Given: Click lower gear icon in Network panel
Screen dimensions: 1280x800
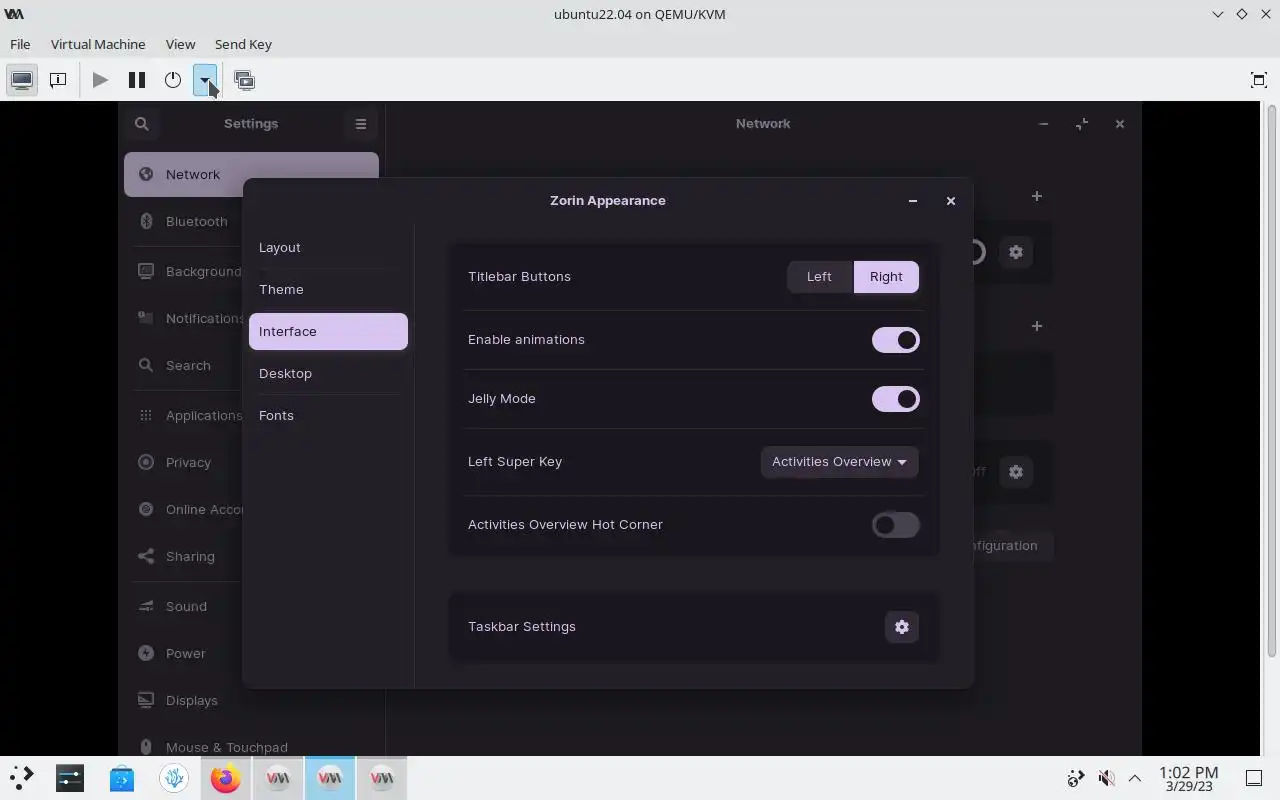Looking at the screenshot, I should pyautogui.click(x=1016, y=472).
